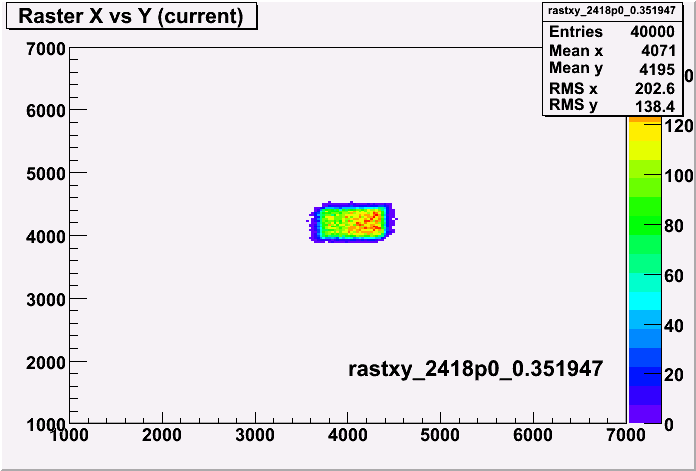Click the green palette segment near 80

point(645,226)
